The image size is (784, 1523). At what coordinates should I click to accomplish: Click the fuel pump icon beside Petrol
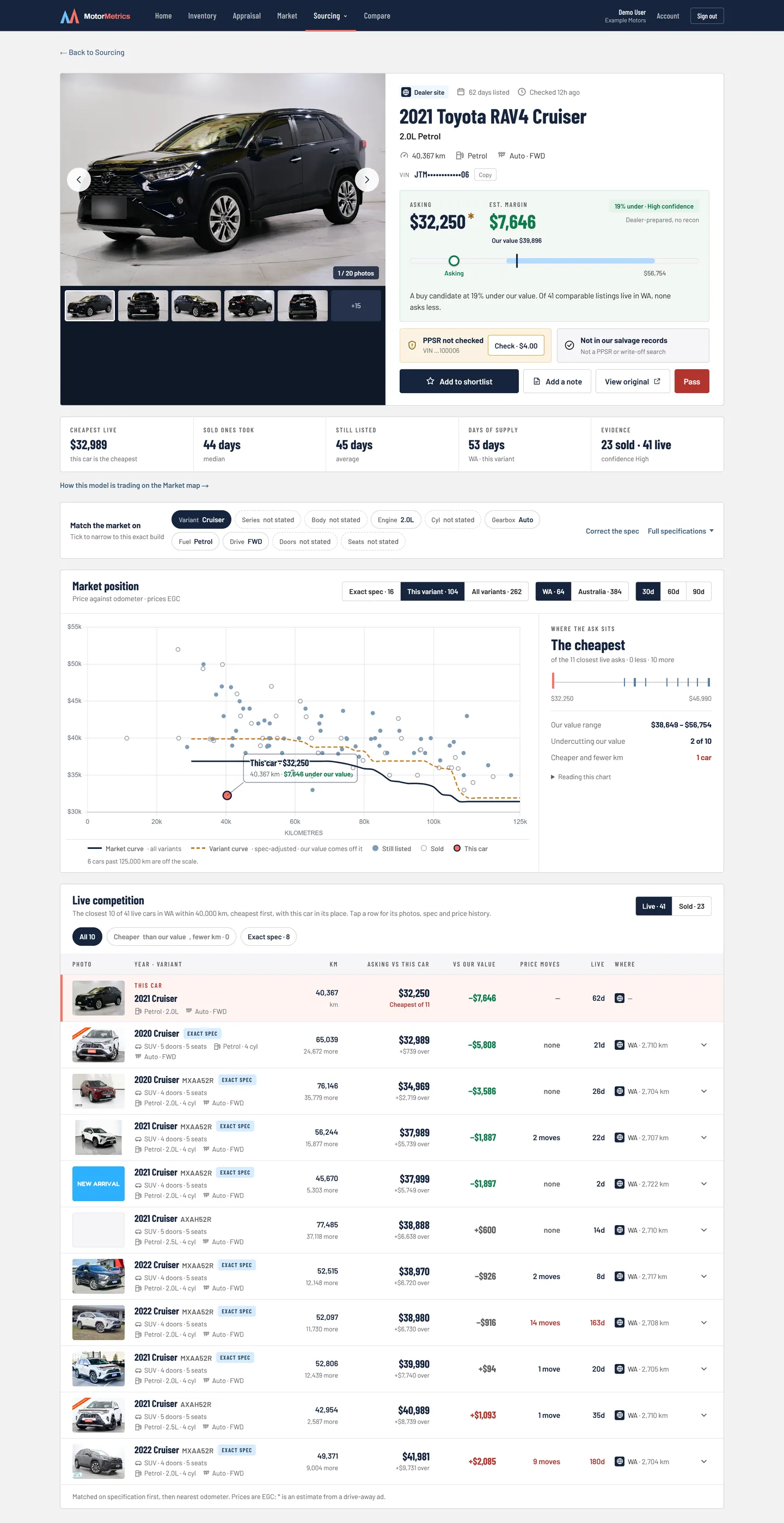click(460, 156)
